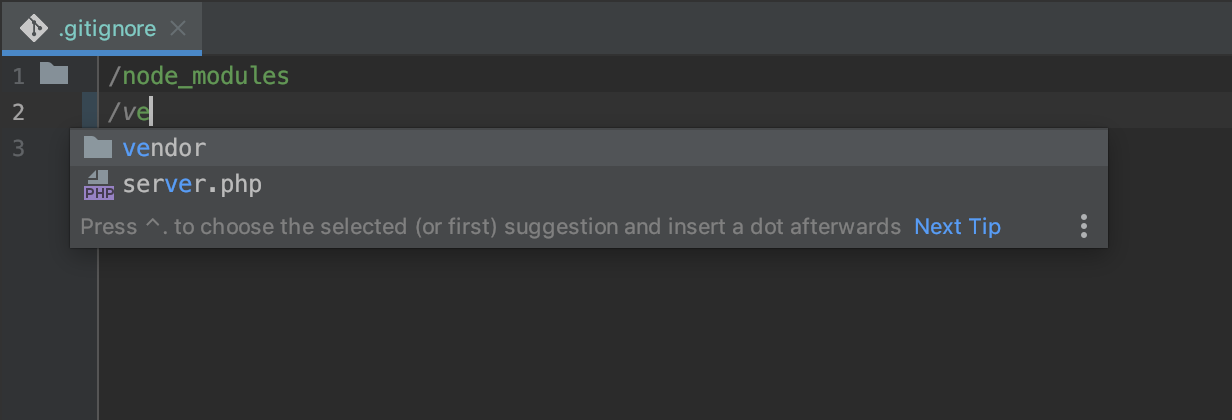Click the leading slash before node_modules
The width and height of the screenshot is (1232, 420).
pyautogui.click(x=115, y=76)
